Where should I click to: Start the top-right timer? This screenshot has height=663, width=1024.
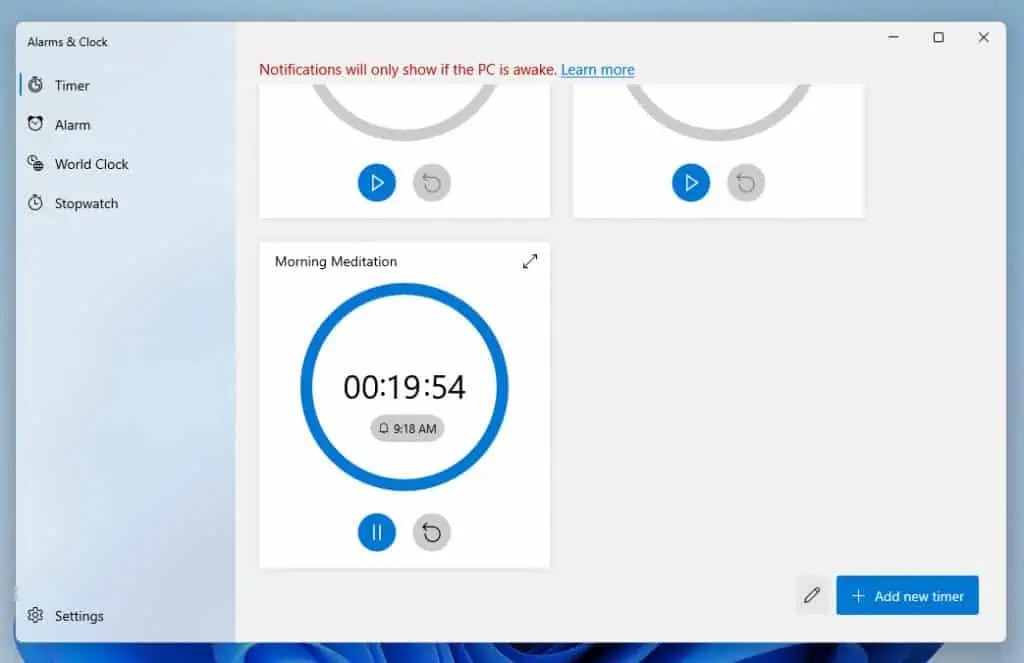(691, 183)
